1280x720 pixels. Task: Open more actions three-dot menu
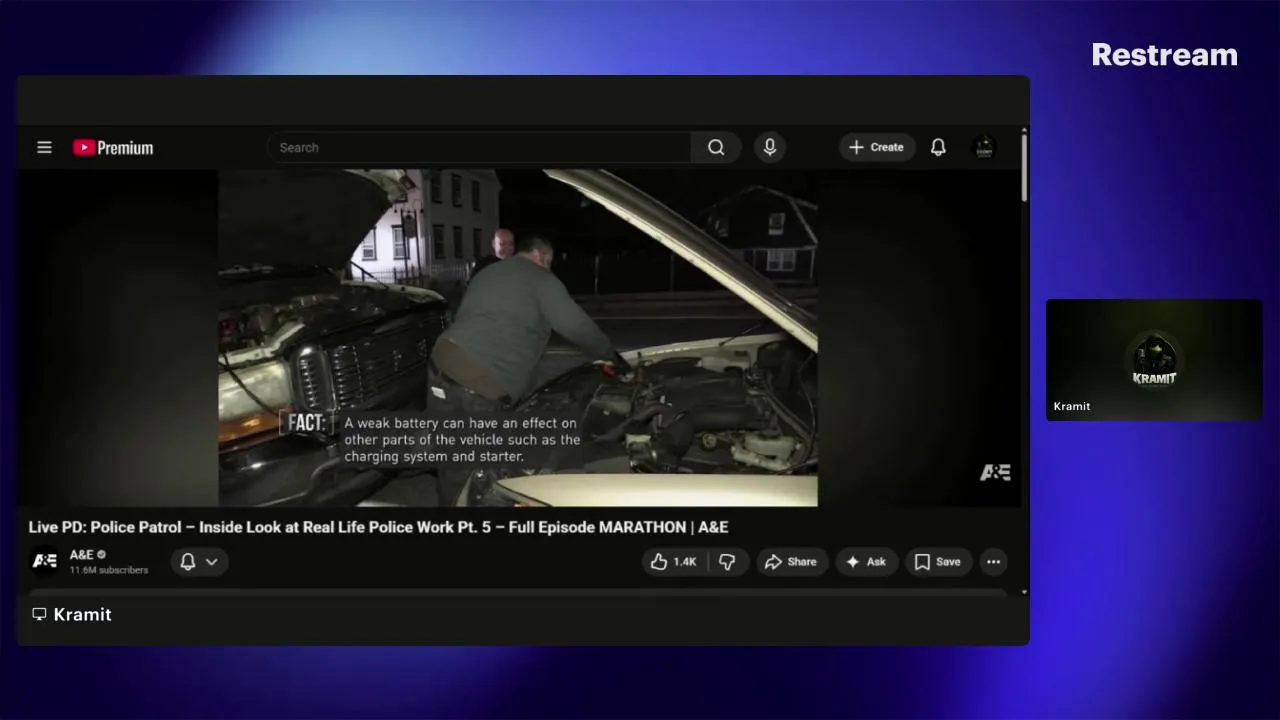993,562
